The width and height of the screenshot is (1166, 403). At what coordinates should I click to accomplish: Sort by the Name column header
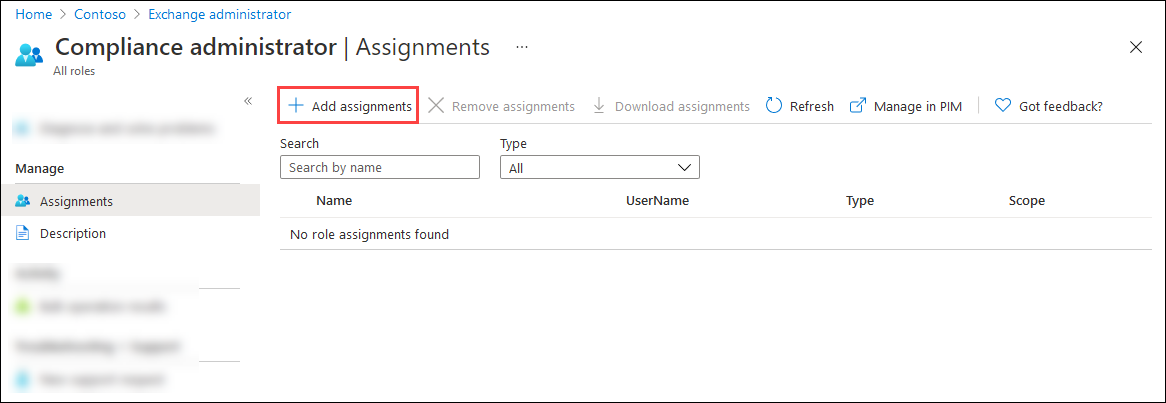[x=334, y=200]
